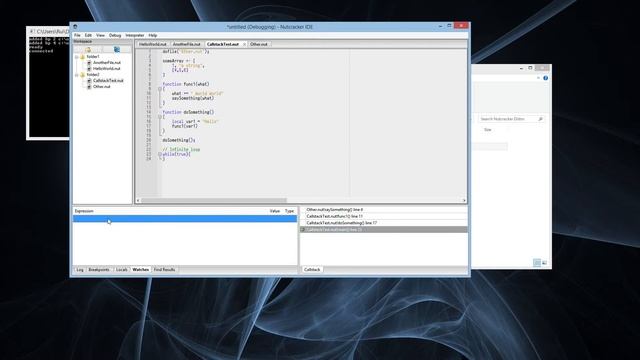Switch to the Locals tab
The width and height of the screenshot is (640, 360).
(x=122, y=270)
